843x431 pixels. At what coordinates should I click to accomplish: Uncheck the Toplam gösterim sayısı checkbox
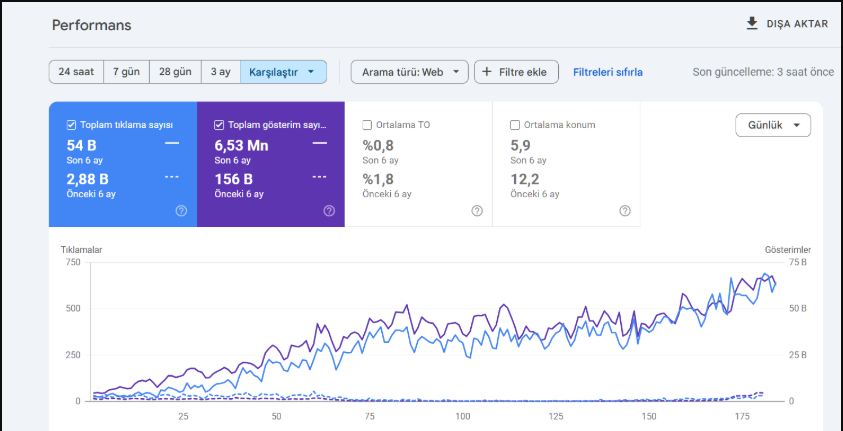point(219,125)
